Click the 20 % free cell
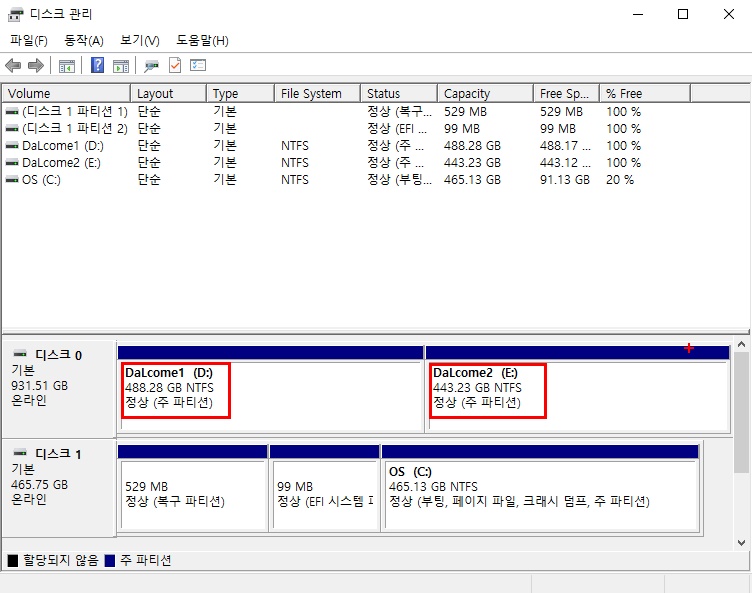 coord(620,180)
